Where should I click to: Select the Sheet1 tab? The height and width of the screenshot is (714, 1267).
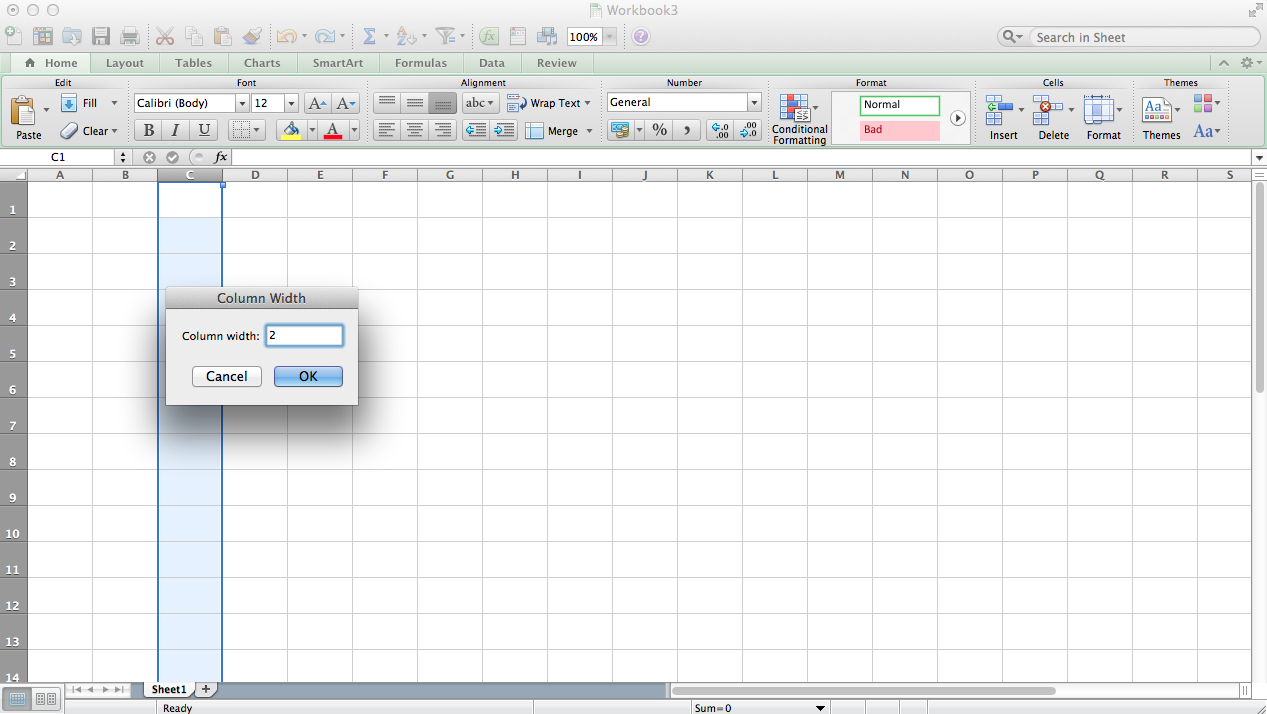(x=168, y=689)
